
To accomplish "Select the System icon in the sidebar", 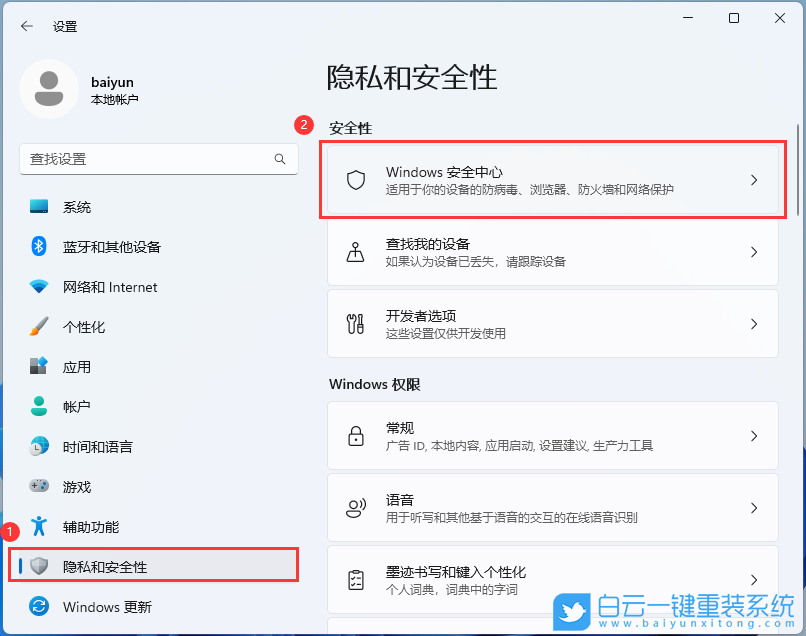I will click(x=37, y=207).
